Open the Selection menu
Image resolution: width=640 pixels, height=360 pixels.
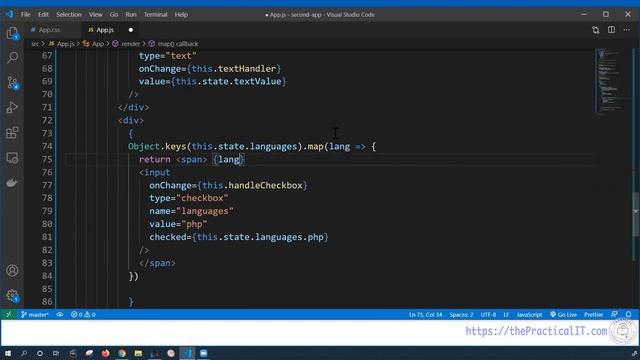click(69, 14)
